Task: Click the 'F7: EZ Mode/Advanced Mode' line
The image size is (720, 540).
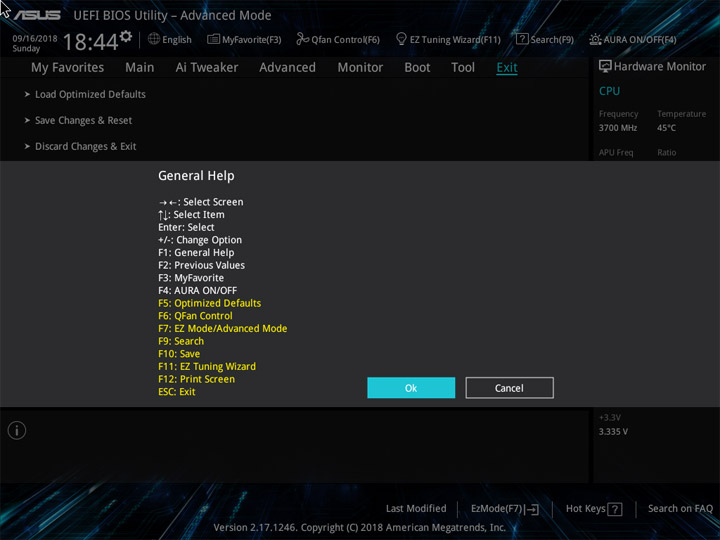Action: coord(223,328)
